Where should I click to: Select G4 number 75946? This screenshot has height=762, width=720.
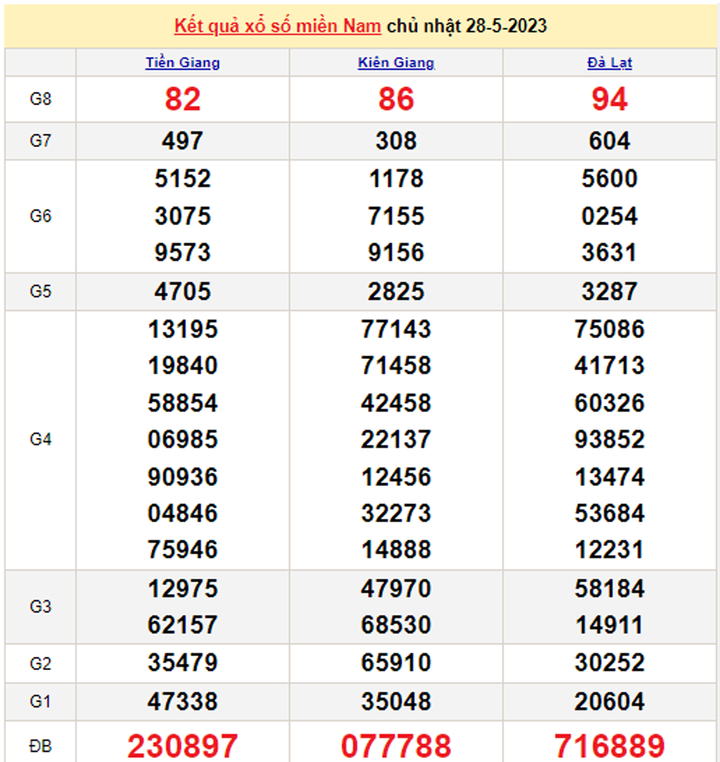tap(183, 550)
